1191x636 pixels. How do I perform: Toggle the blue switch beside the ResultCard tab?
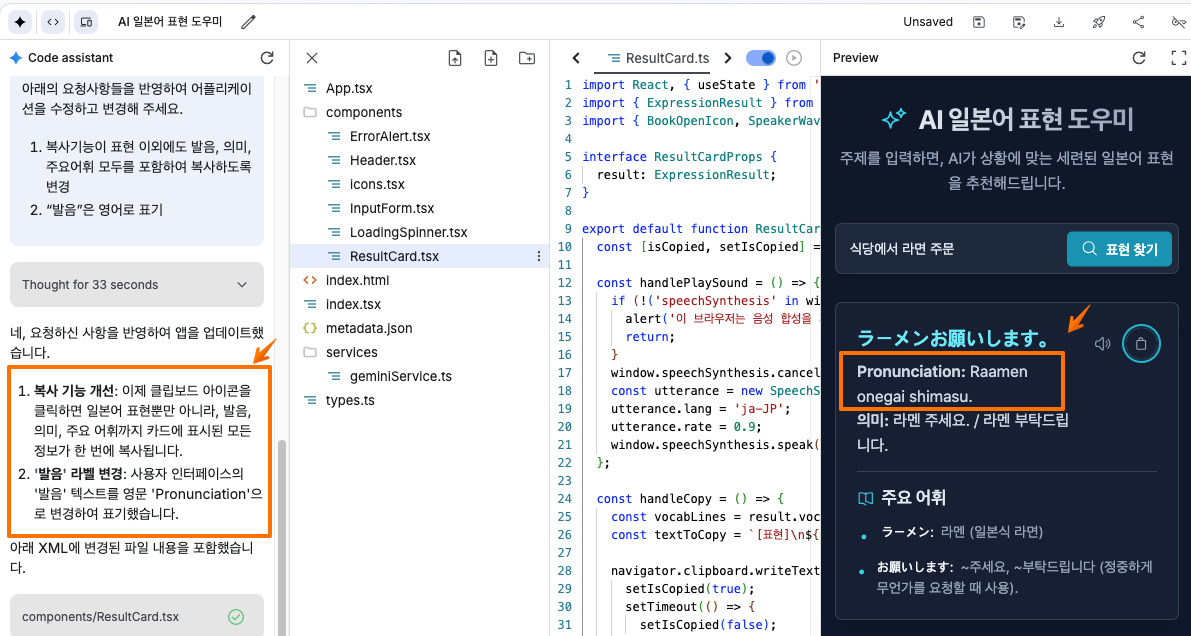click(761, 58)
